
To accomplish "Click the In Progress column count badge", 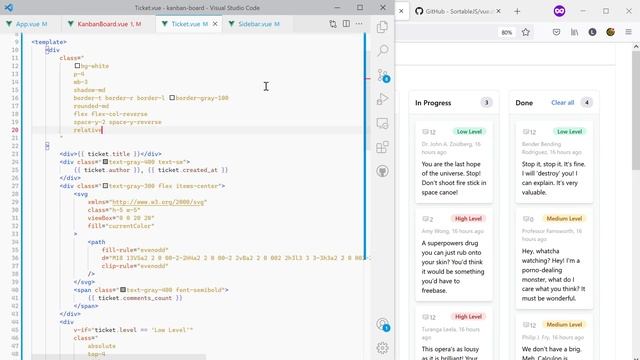I will click(x=486, y=102).
